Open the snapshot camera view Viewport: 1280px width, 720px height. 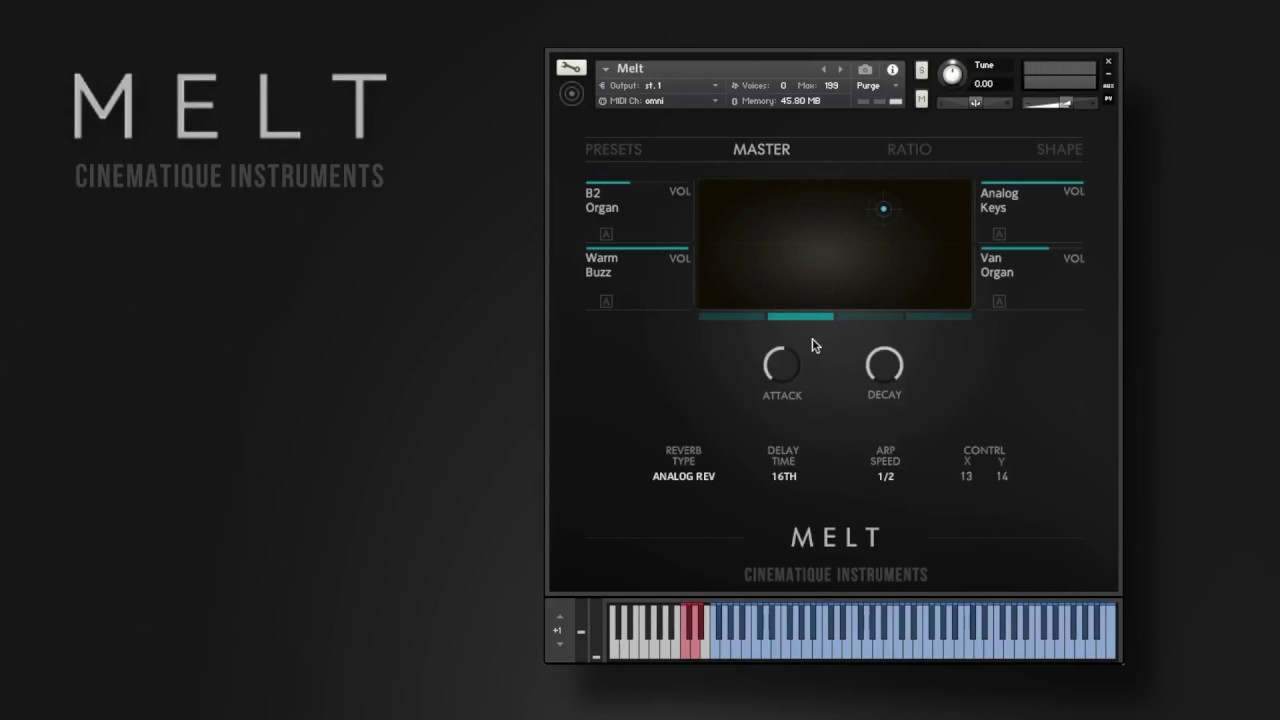pos(865,69)
